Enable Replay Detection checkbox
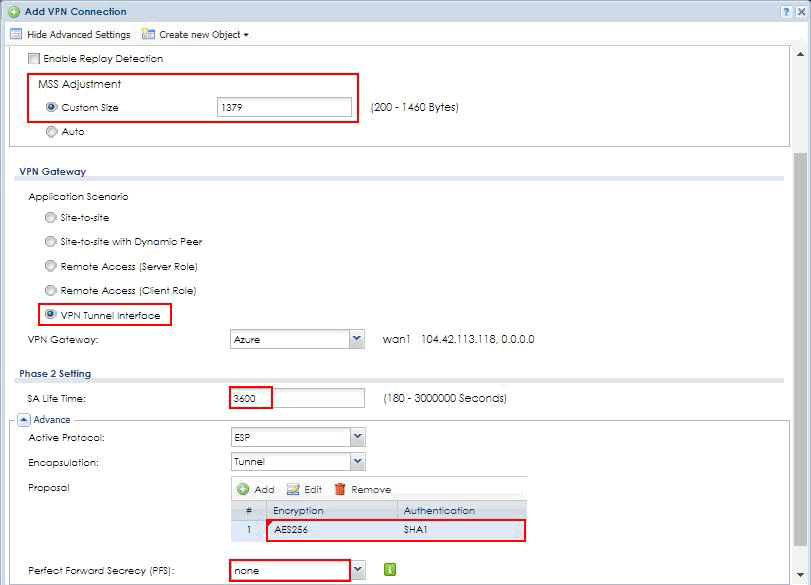The height and width of the screenshot is (585, 811). (x=34, y=58)
